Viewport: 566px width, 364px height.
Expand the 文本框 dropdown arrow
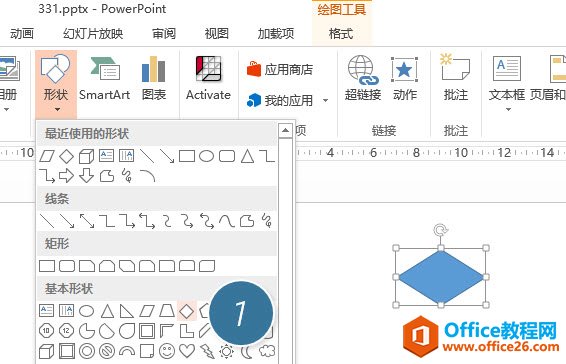click(508, 109)
